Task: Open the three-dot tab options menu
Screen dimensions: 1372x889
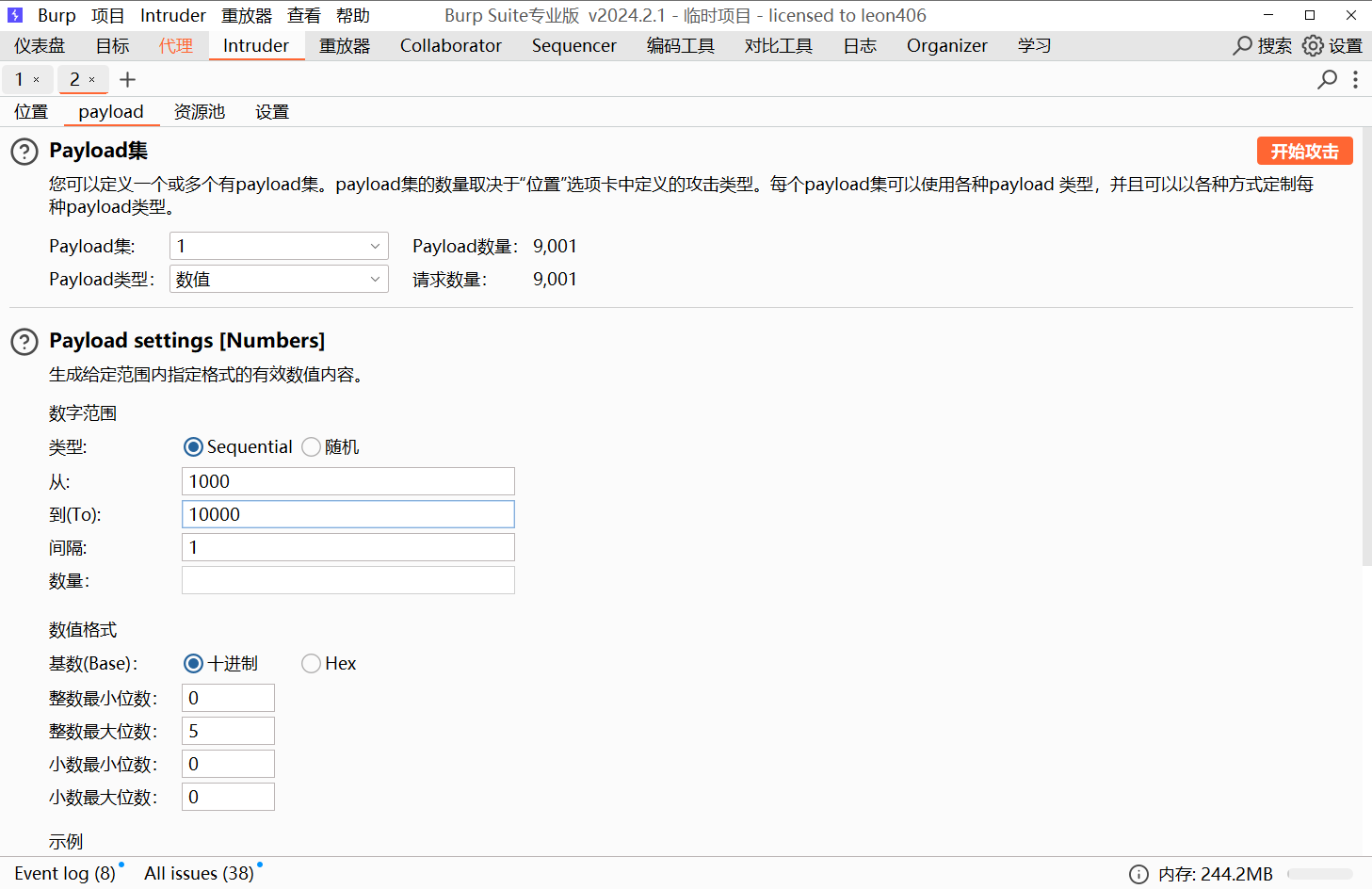Action: coord(1356,79)
